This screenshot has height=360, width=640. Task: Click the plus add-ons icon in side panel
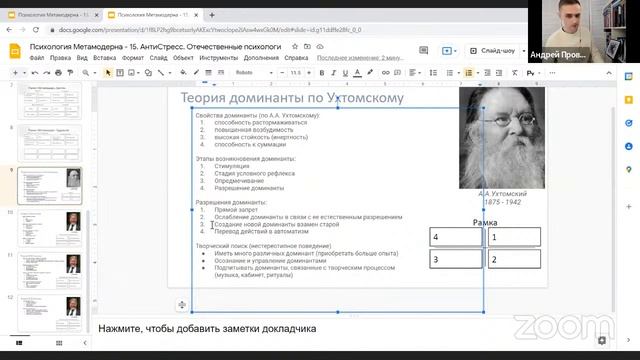point(629,207)
